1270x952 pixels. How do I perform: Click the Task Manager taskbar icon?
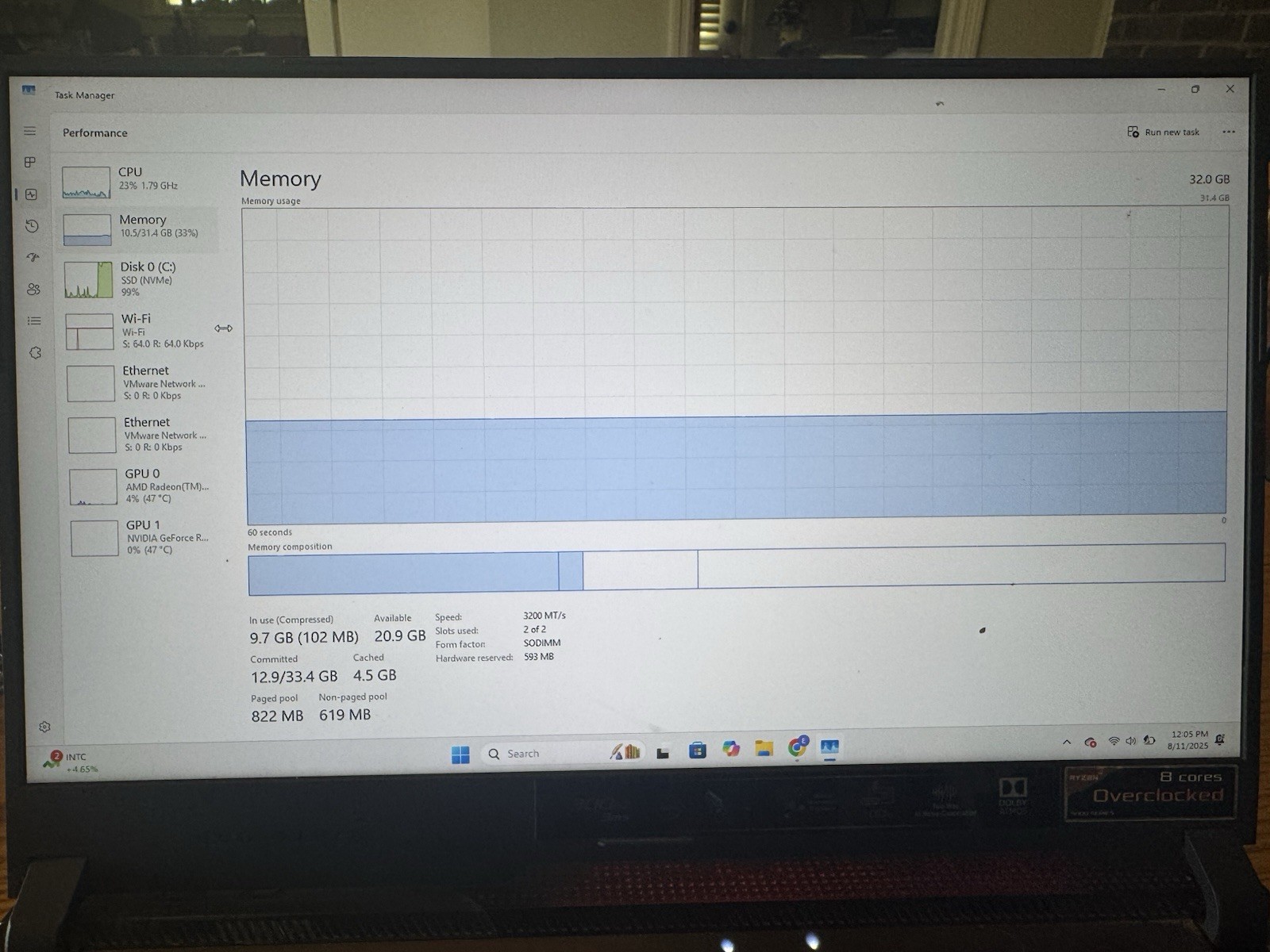[829, 747]
